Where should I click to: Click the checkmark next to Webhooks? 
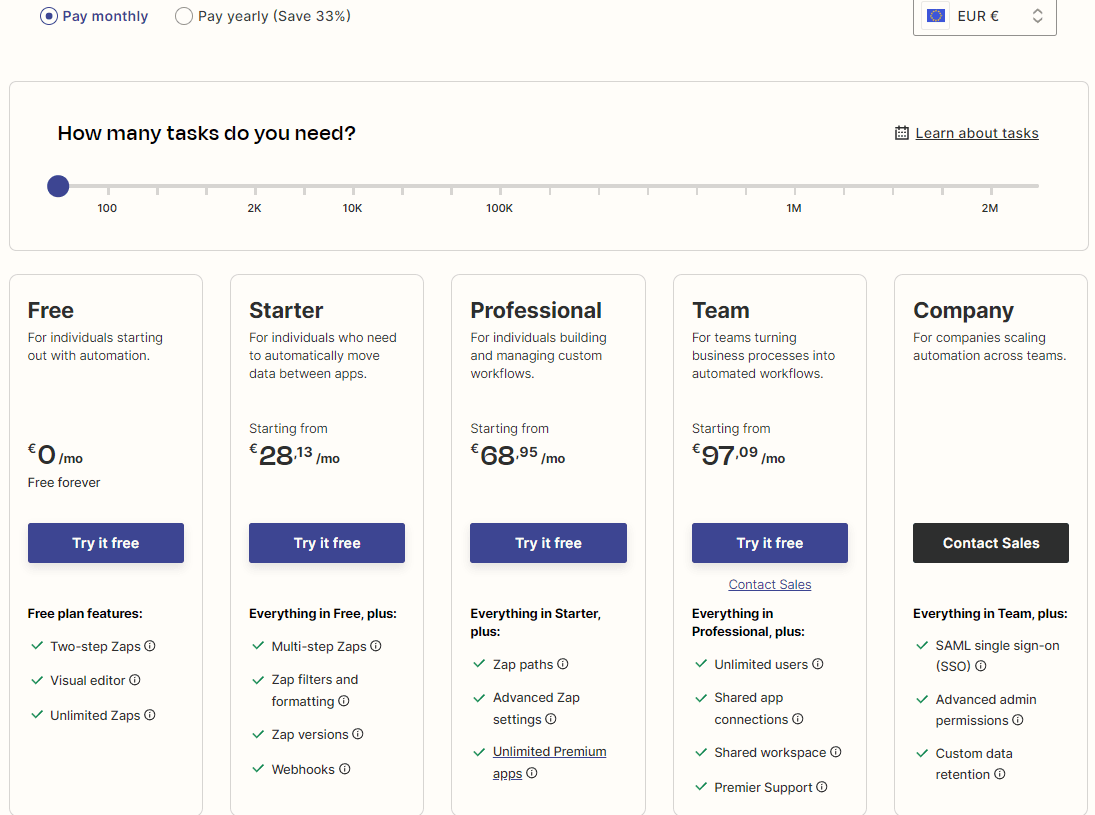pyautogui.click(x=258, y=768)
